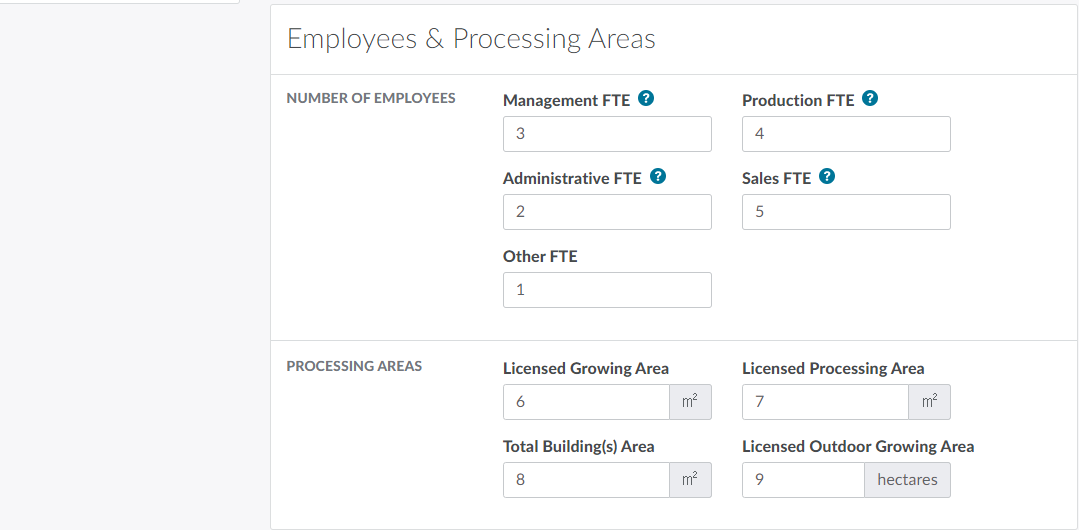Click the Sales FTE input field
Viewport: 1079px width, 530px height.
coord(846,212)
